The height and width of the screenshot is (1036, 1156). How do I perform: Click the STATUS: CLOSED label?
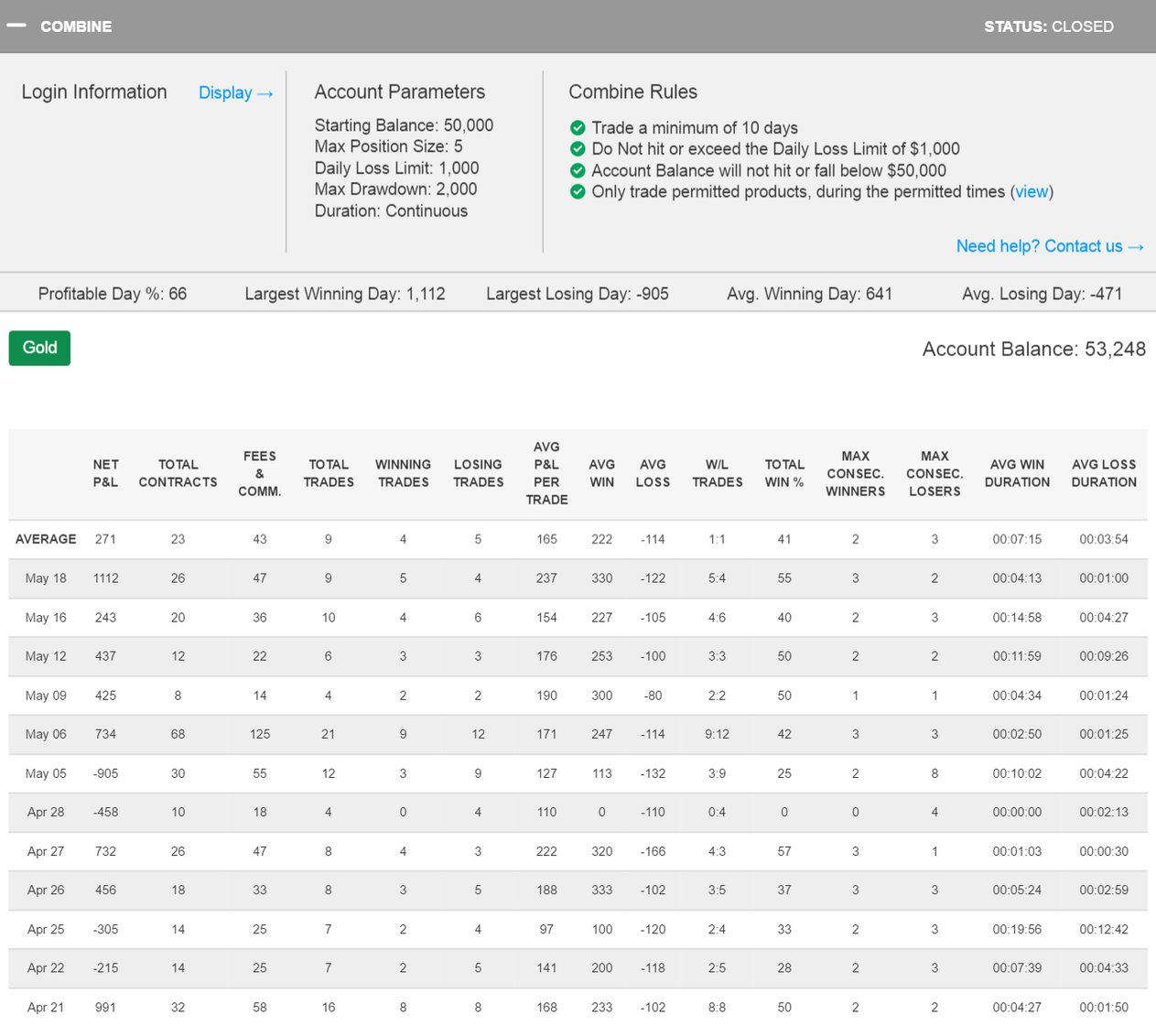[x=1048, y=27]
